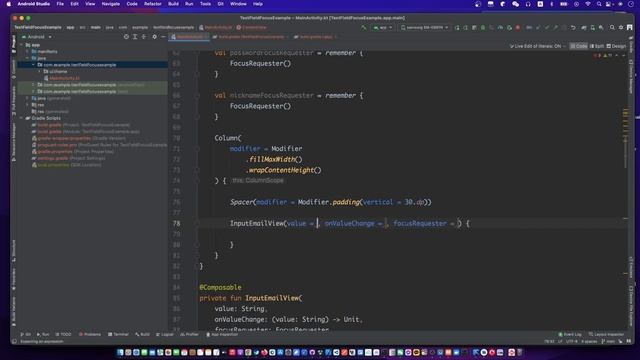This screenshot has width=640, height=360.
Task: Open the Device Manager right sidebar button
Action: 631,76
